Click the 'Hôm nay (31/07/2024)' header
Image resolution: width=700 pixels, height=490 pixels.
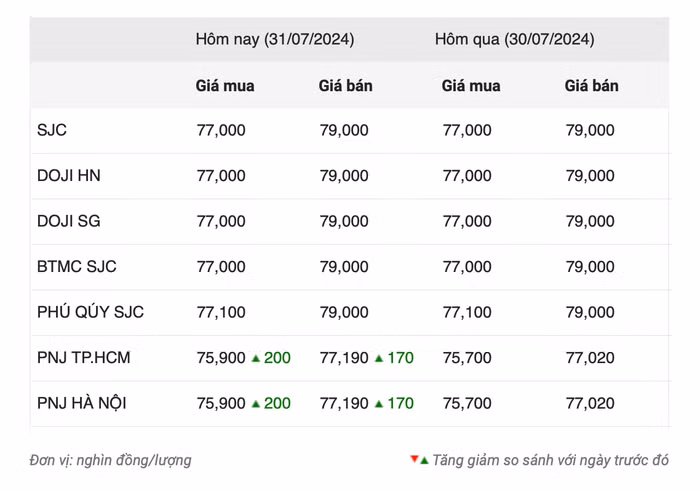click(275, 39)
